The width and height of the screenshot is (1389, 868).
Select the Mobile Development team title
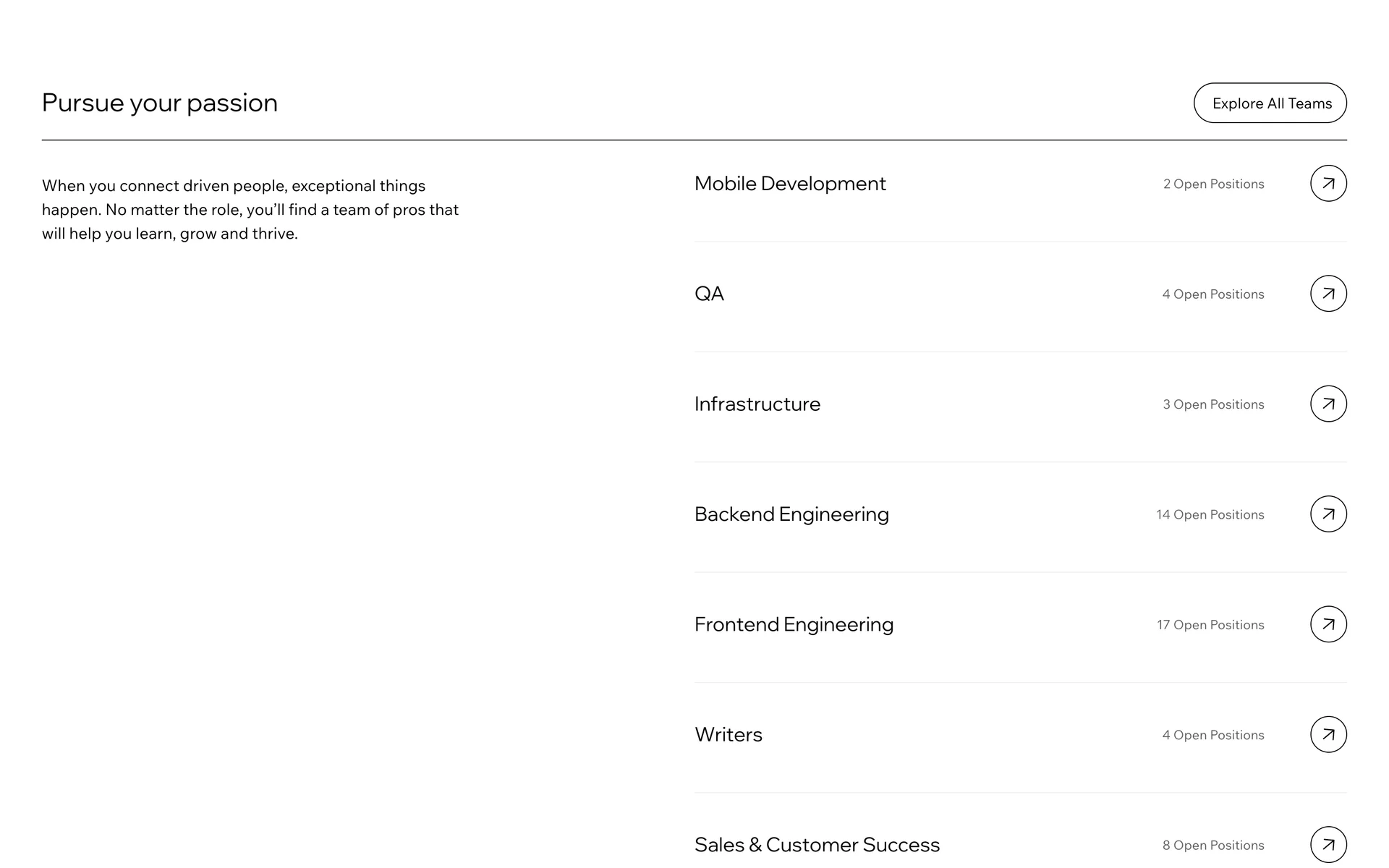[x=789, y=184]
